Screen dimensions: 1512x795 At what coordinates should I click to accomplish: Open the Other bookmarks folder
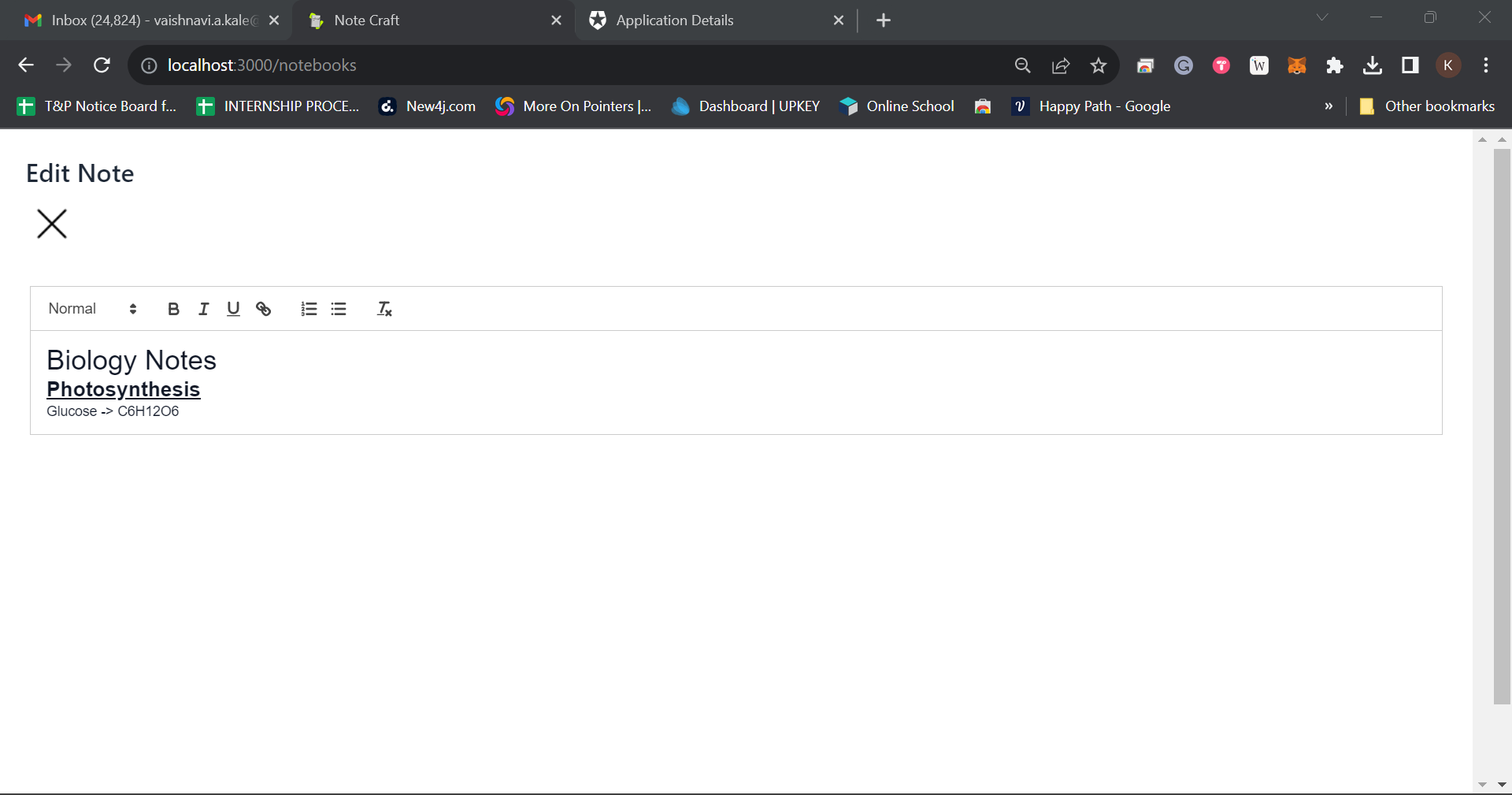click(1427, 106)
